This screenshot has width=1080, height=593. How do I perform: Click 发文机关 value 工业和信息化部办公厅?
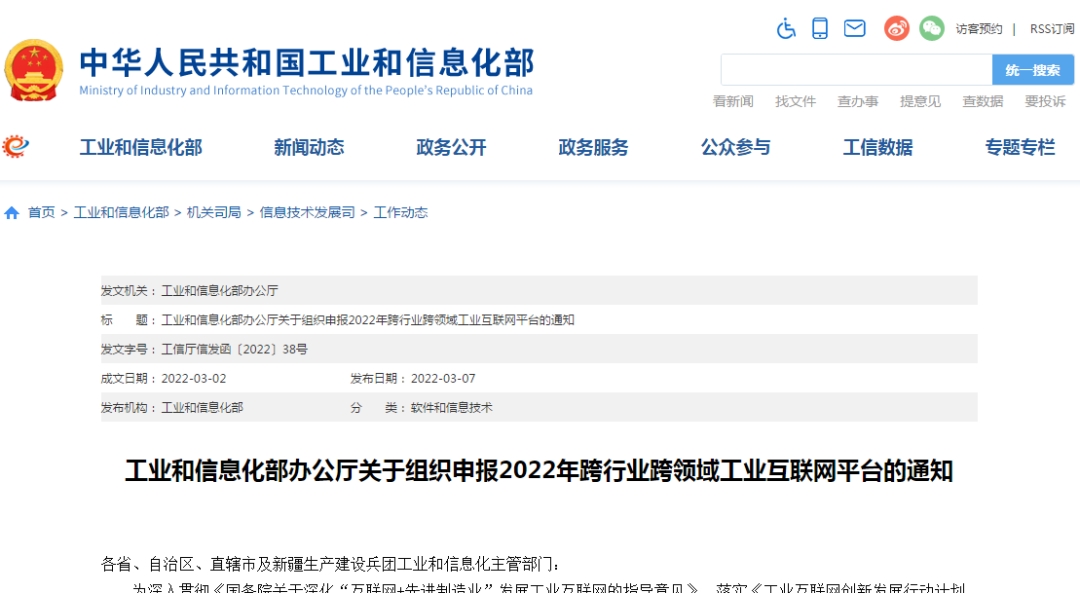pyautogui.click(x=220, y=291)
